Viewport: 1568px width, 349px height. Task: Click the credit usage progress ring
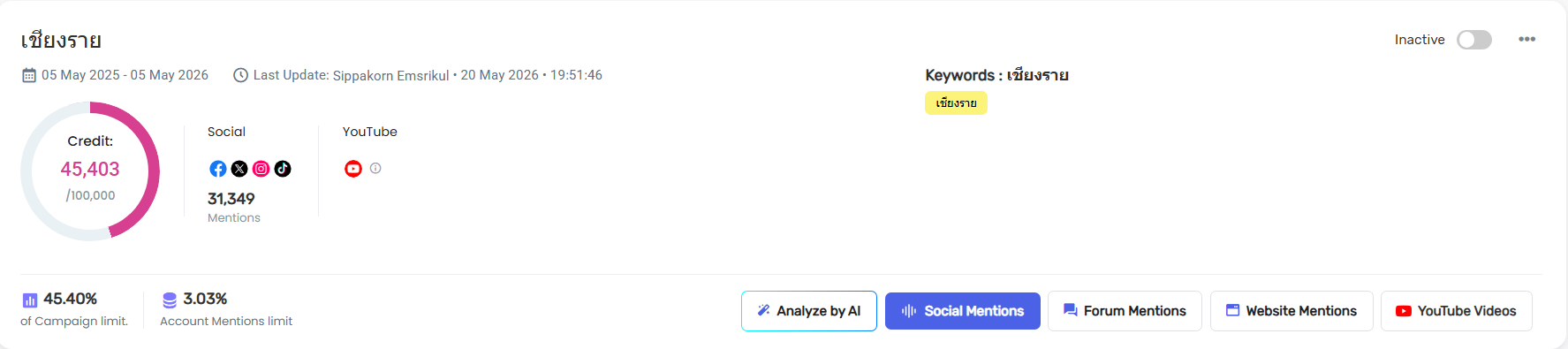[90, 171]
